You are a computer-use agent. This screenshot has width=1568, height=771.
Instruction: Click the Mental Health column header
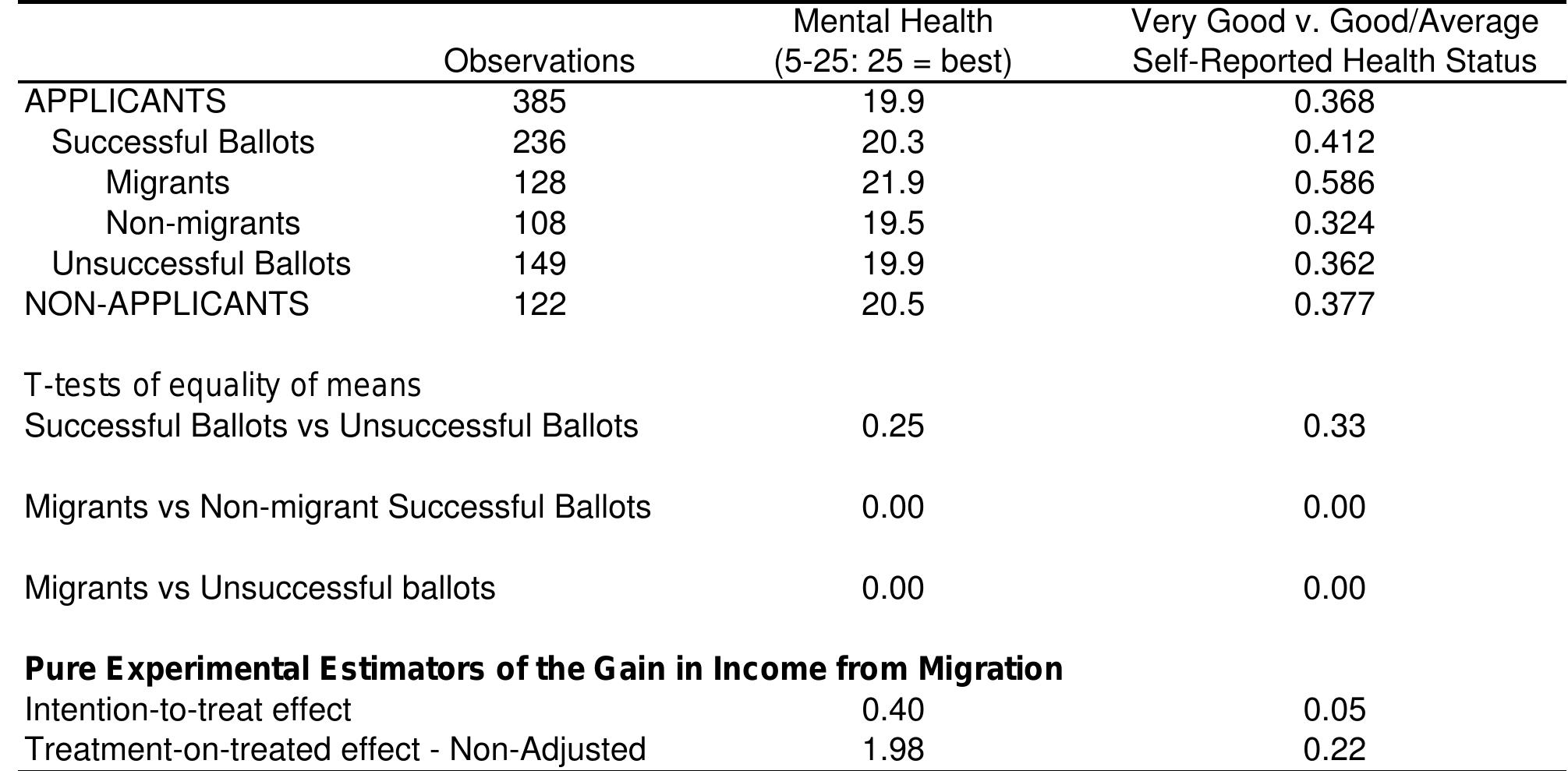[892, 41]
